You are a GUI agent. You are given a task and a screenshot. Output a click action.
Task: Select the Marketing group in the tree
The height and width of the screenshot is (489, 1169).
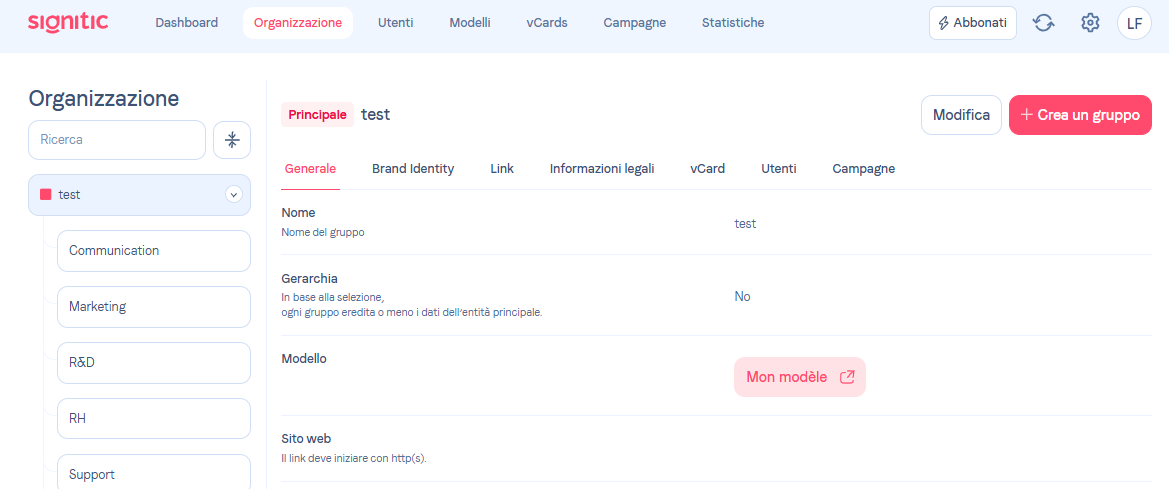click(x=153, y=307)
